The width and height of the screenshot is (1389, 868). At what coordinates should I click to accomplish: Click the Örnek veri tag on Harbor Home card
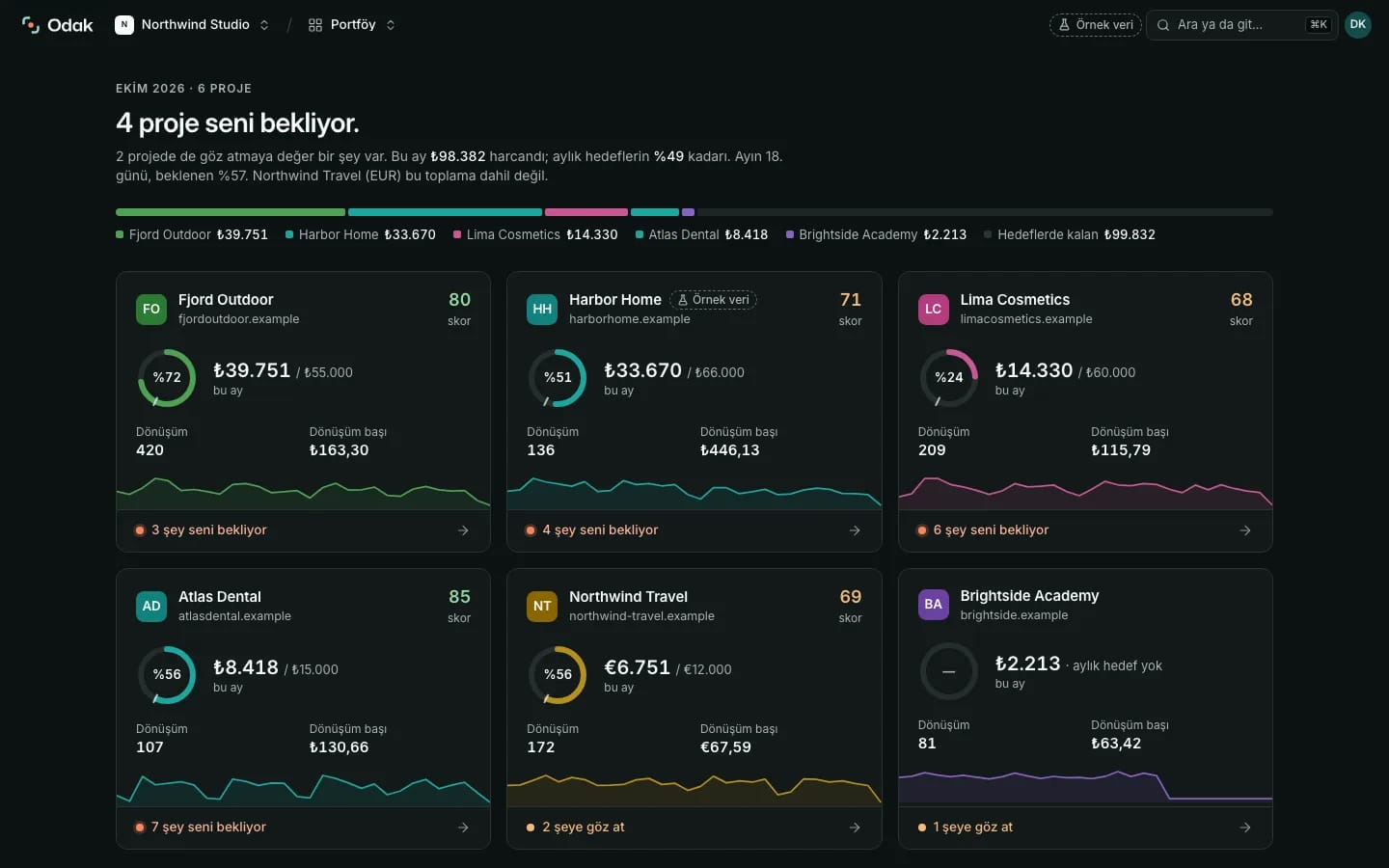(714, 300)
